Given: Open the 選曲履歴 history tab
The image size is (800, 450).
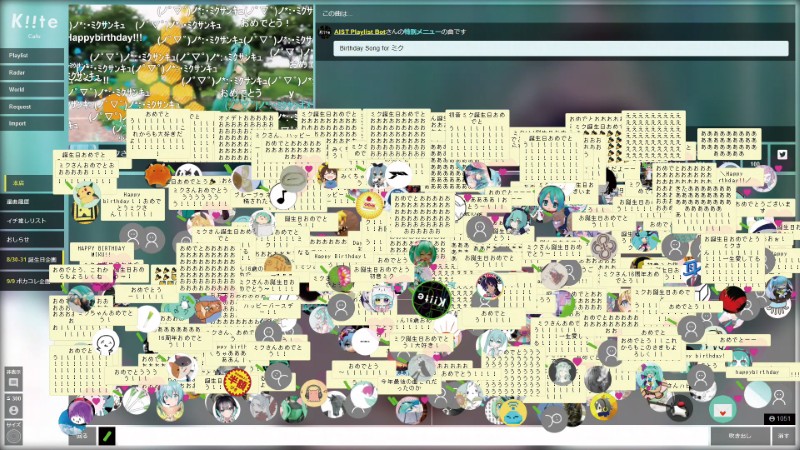Looking at the screenshot, I should click(32, 202).
